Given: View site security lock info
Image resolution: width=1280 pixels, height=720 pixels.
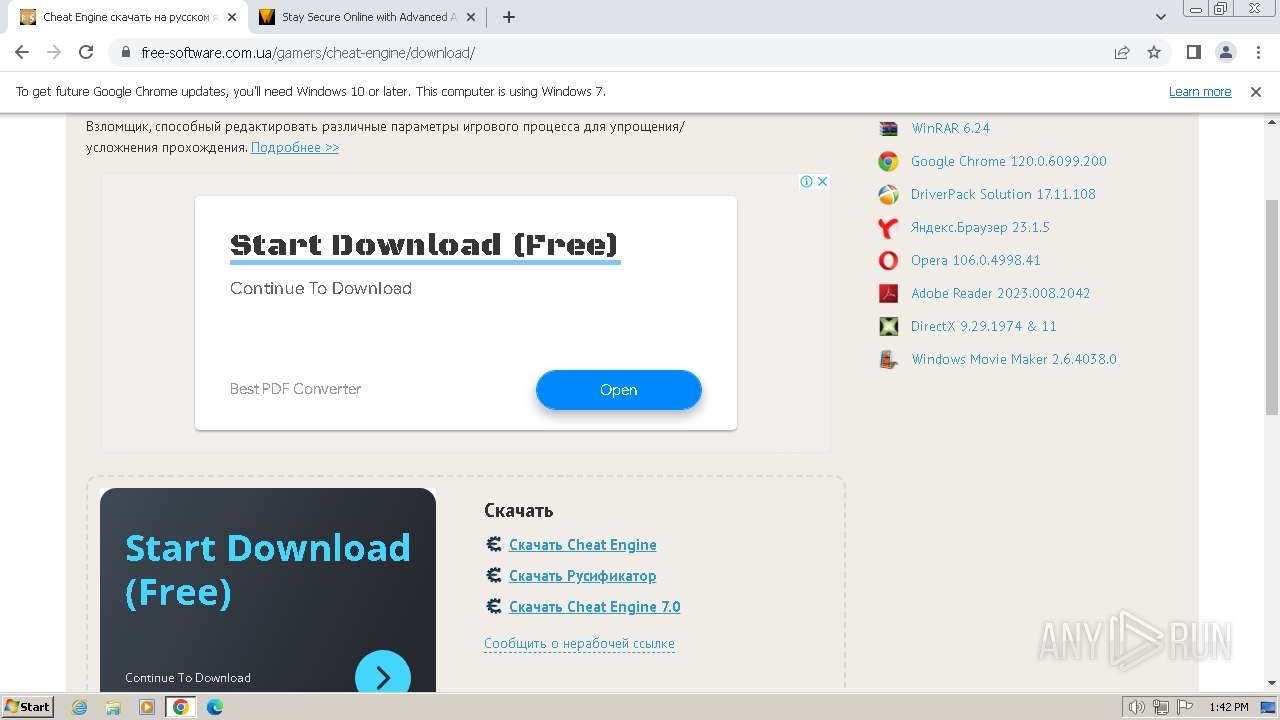Looking at the screenshot, I should click(x=126, y=53).
